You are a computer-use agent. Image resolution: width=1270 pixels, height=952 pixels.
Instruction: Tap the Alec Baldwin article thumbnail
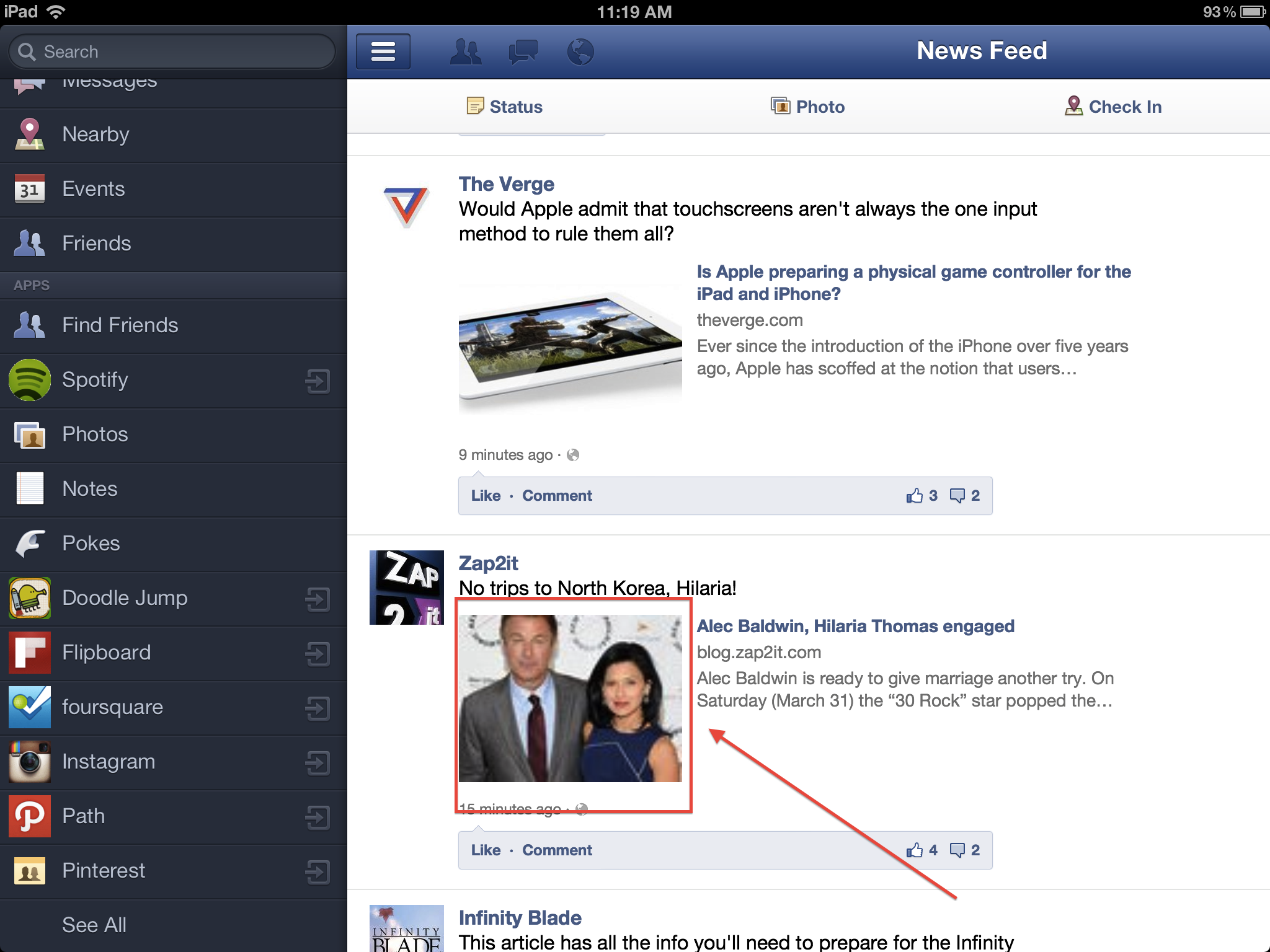click(x=570, y=698)
